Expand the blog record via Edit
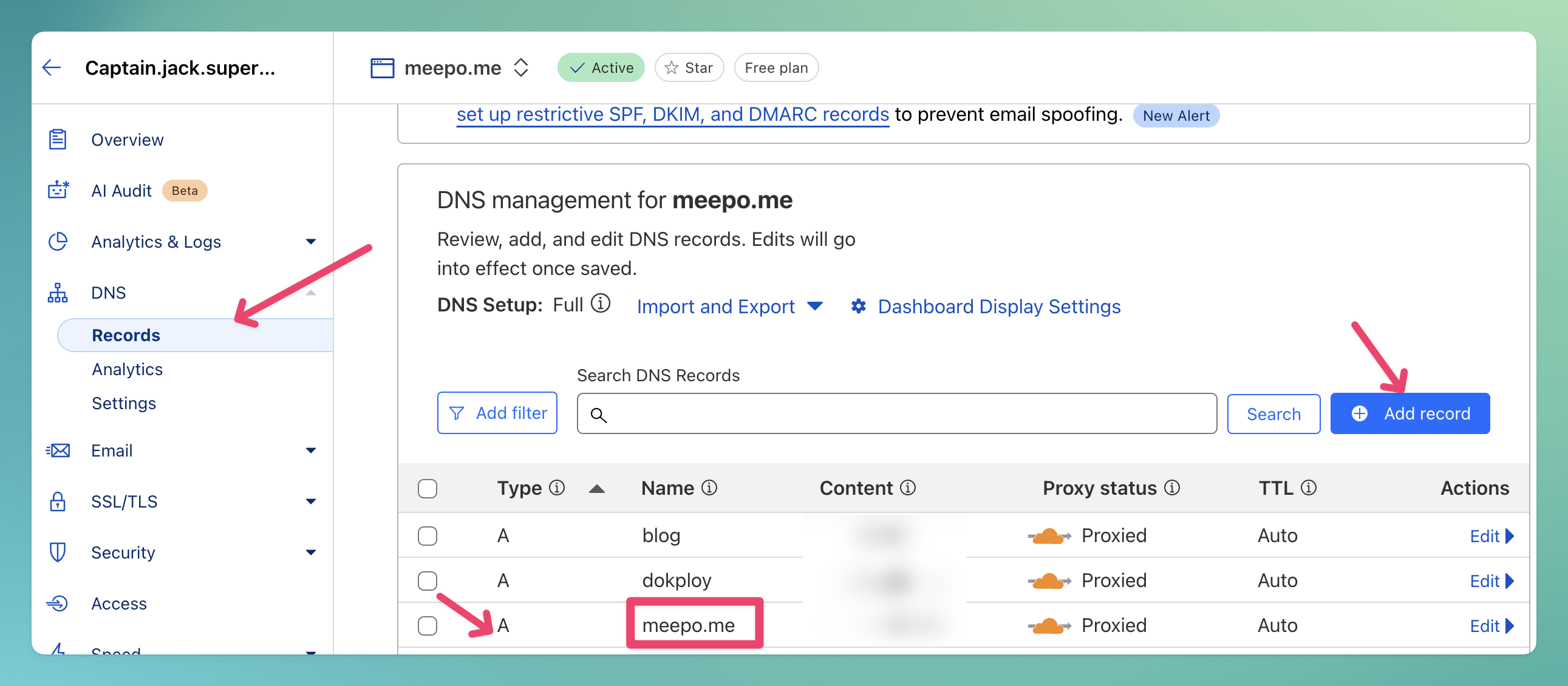The width and height of the screenshot is (1568, 686). (x=1491, y=536)
